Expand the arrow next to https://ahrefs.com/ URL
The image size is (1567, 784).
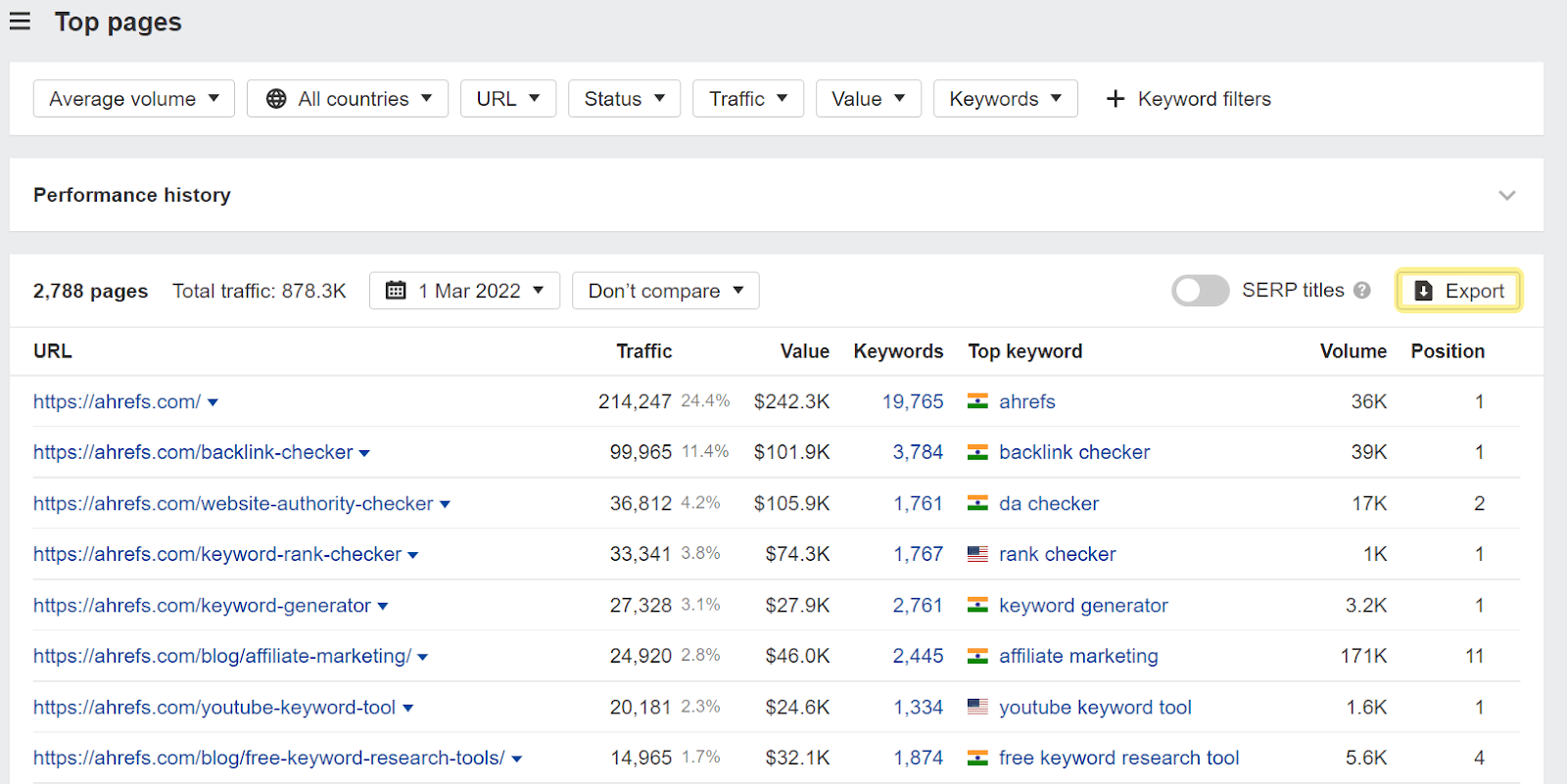(x=213, y=403)
